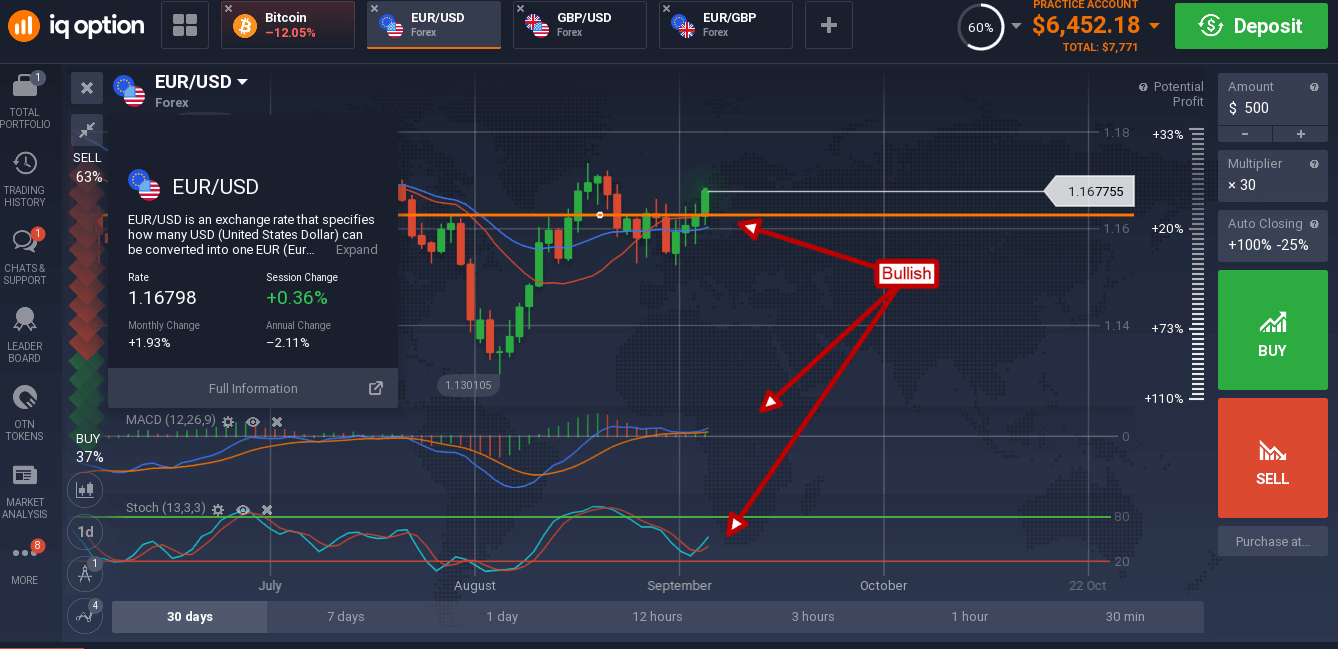1338x649 pixels.
Task: Open the practice account balance dropdown
Action: click(x=1155, y=25)
